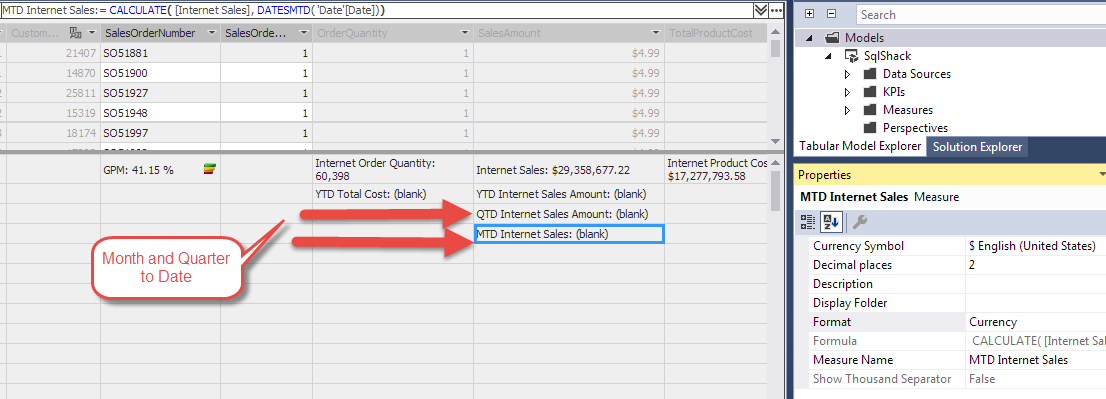Switch to the Tabular Model Explorer tab

click(x=859, y=146)
